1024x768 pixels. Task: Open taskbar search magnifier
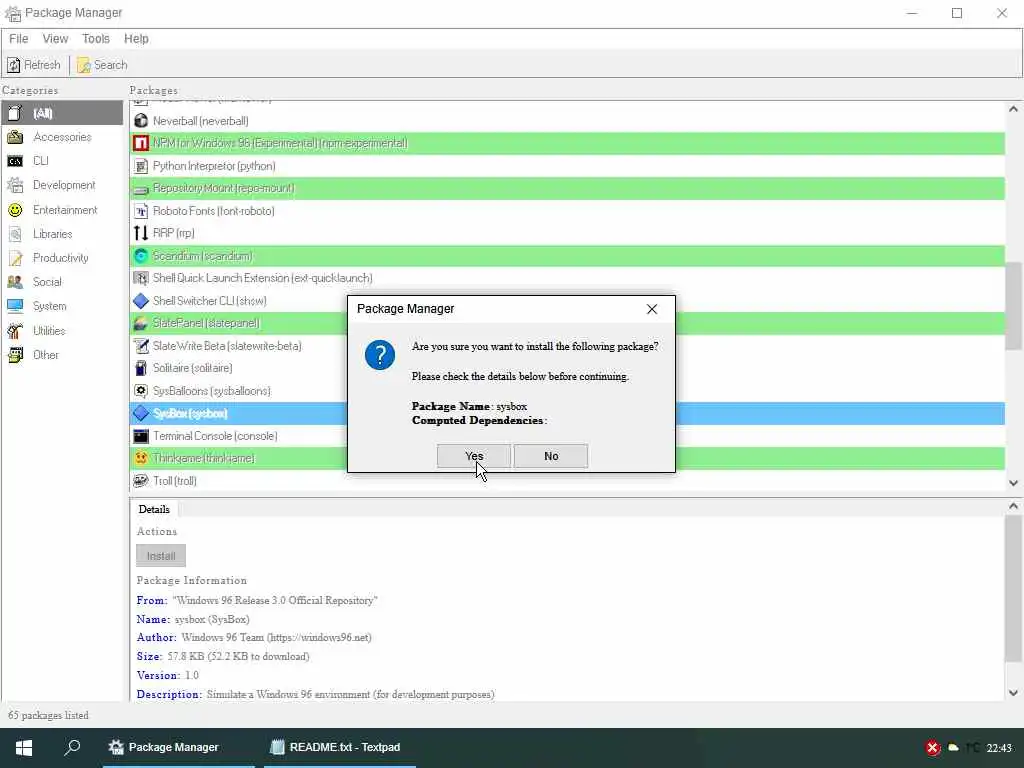(72, 747)
